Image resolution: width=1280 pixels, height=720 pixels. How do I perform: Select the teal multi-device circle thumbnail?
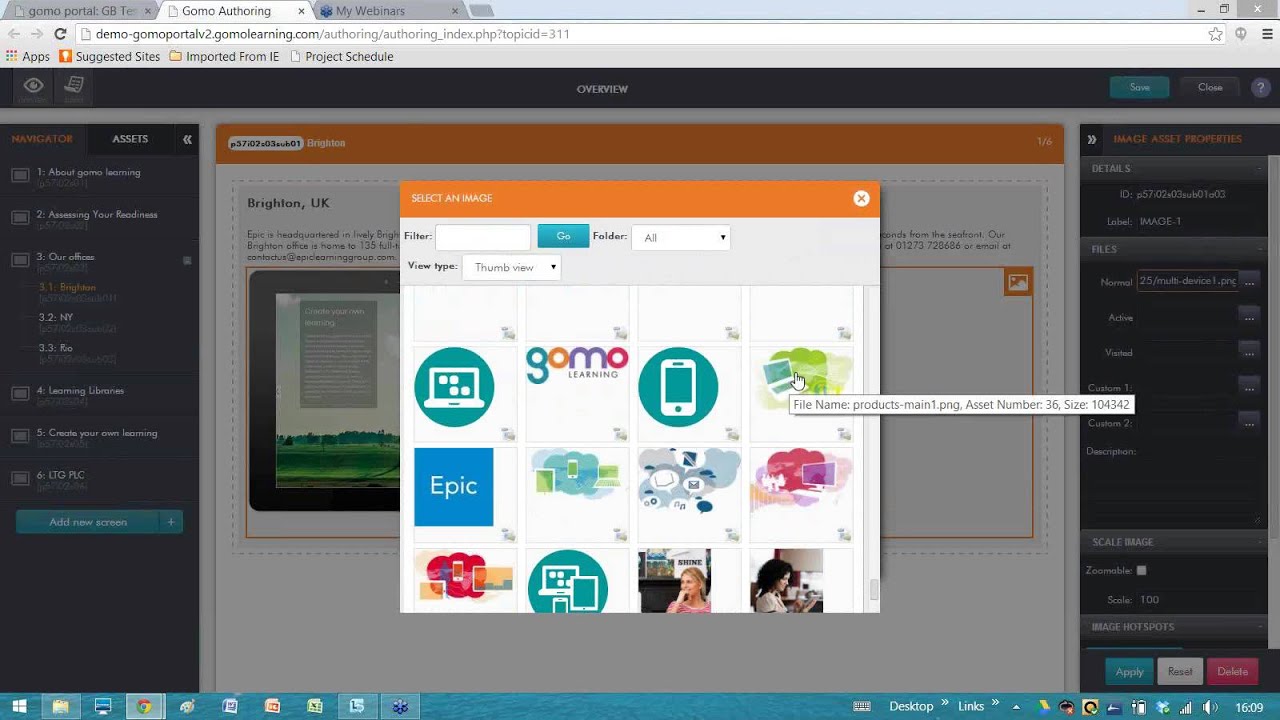(568, 581)
